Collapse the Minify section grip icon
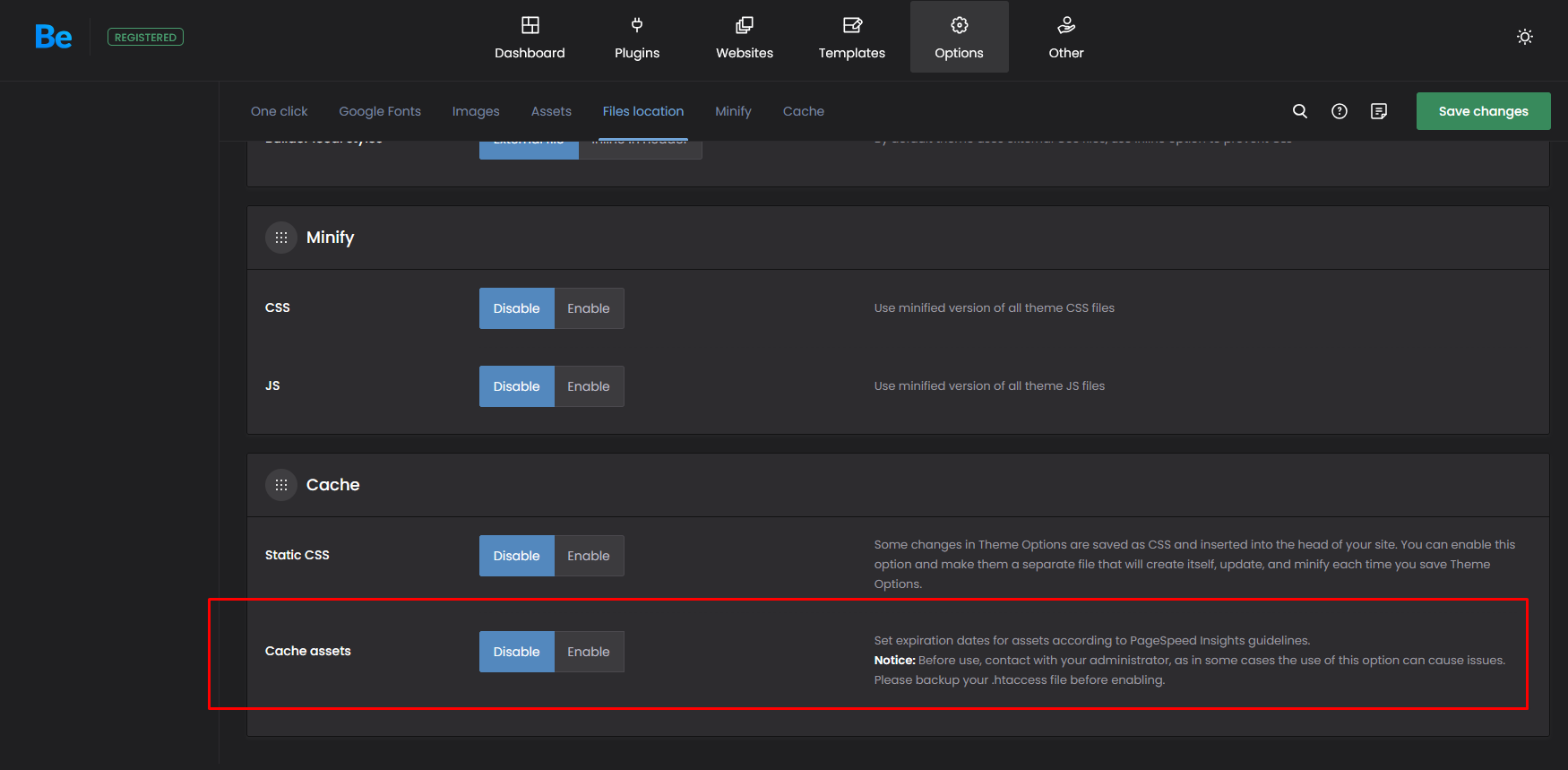This screenshot has height=770, width=1568. click(x=281, y=238)
